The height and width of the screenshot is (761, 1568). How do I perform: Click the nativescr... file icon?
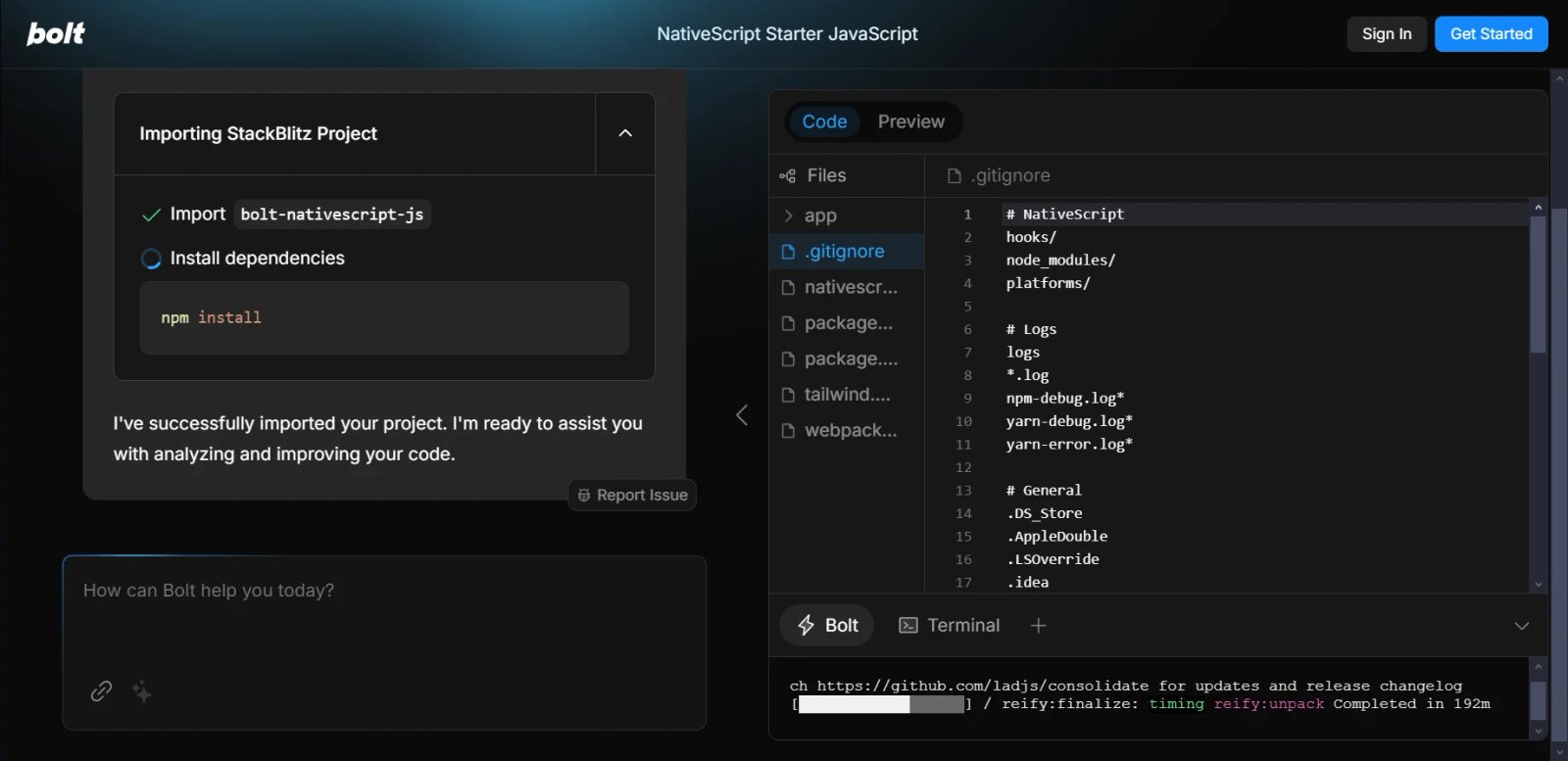(788, 288)
